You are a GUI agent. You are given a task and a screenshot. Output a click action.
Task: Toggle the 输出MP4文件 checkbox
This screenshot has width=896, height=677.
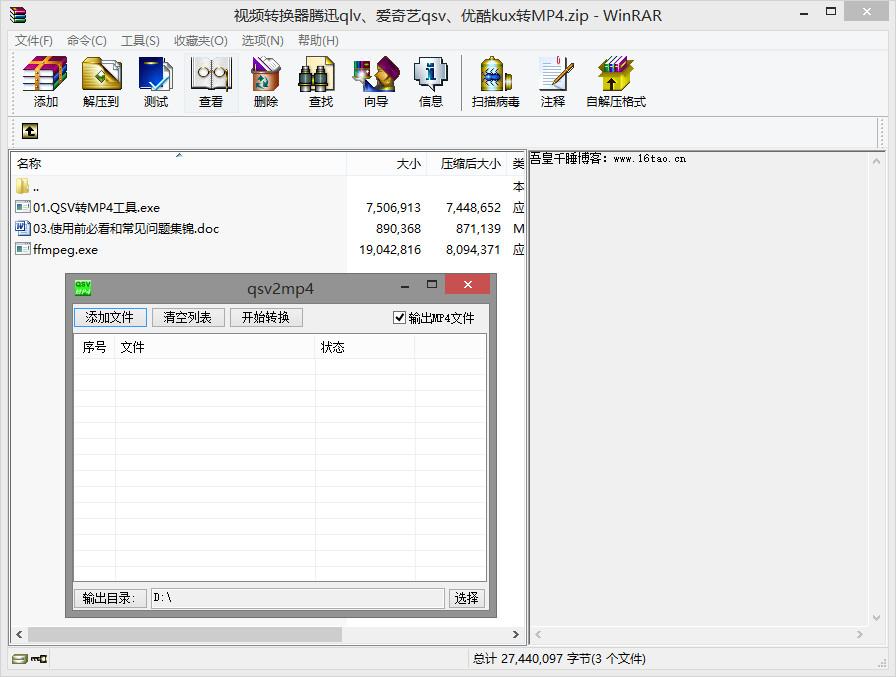click(x=400, y=318)
